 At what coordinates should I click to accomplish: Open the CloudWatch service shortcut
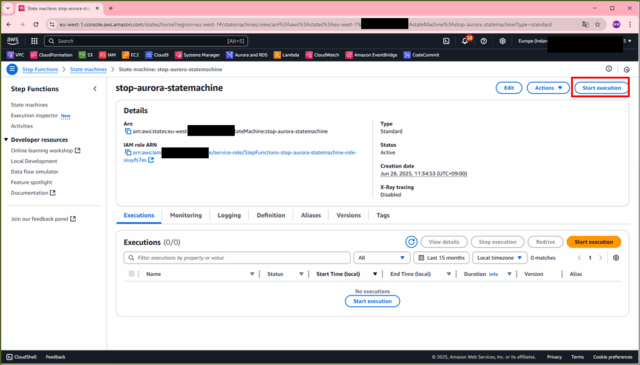coord(322,55)
